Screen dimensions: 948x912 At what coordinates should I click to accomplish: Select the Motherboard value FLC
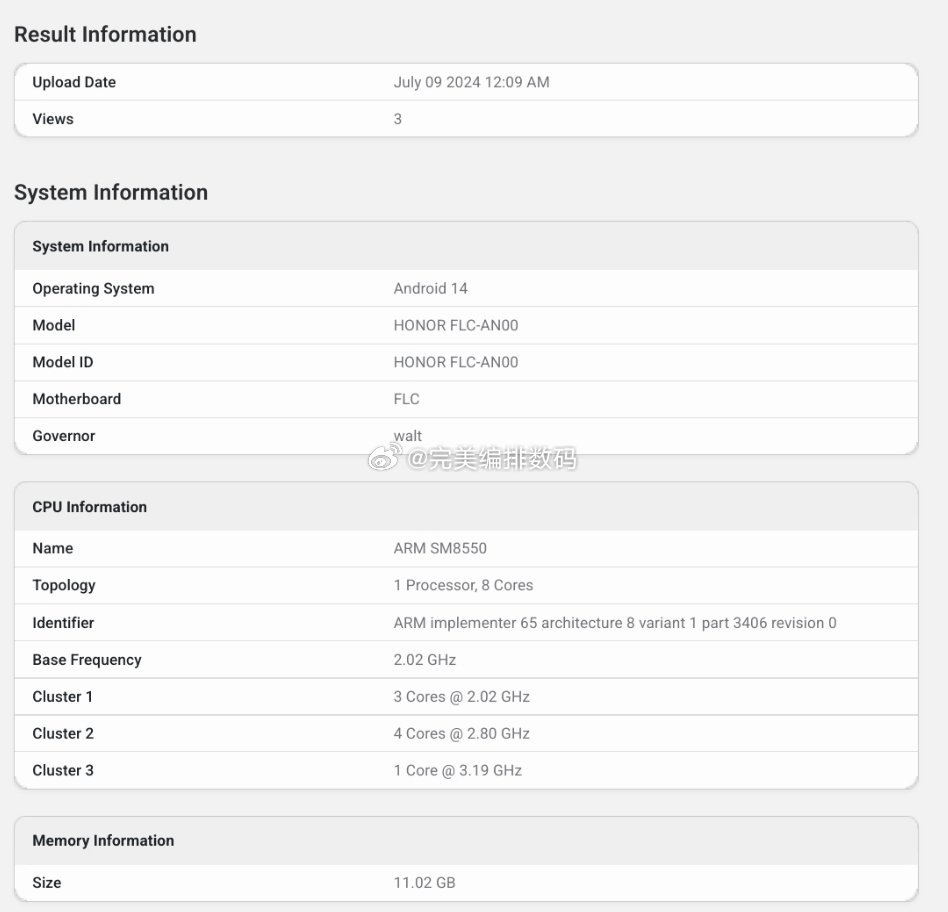tap(406, 399)
